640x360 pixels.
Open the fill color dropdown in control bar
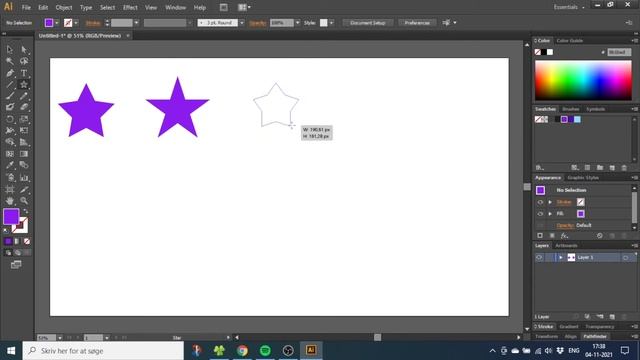click(57, 23)
